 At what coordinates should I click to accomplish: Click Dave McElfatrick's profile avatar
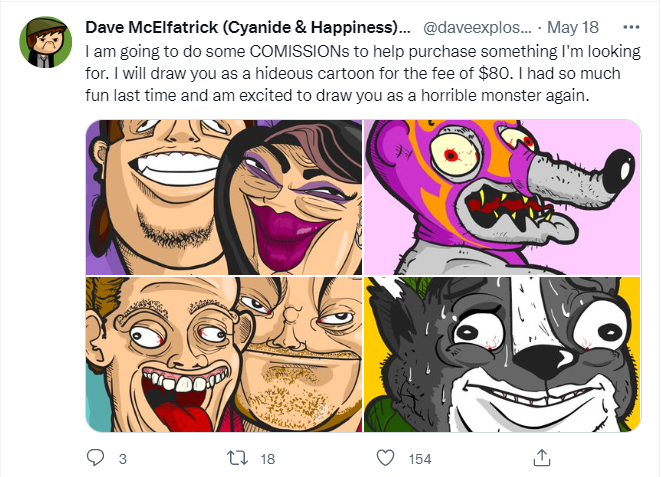[46, 42]
